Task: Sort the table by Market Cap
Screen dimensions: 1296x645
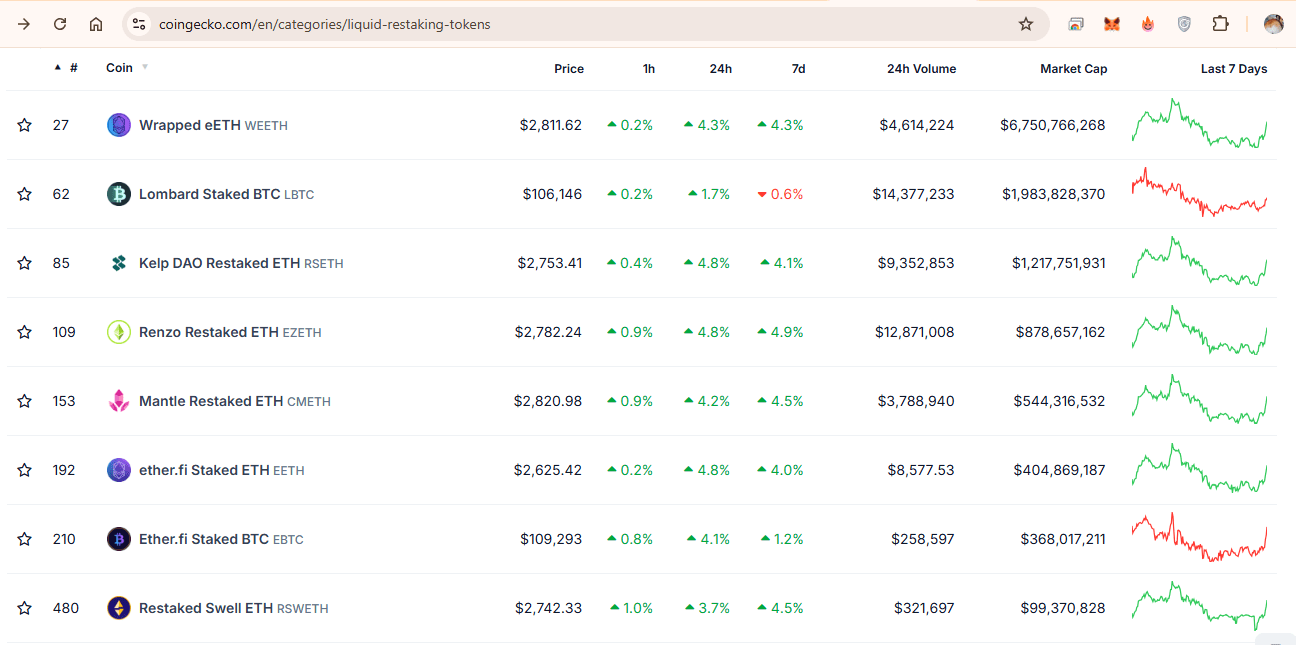Action: 1073,69
